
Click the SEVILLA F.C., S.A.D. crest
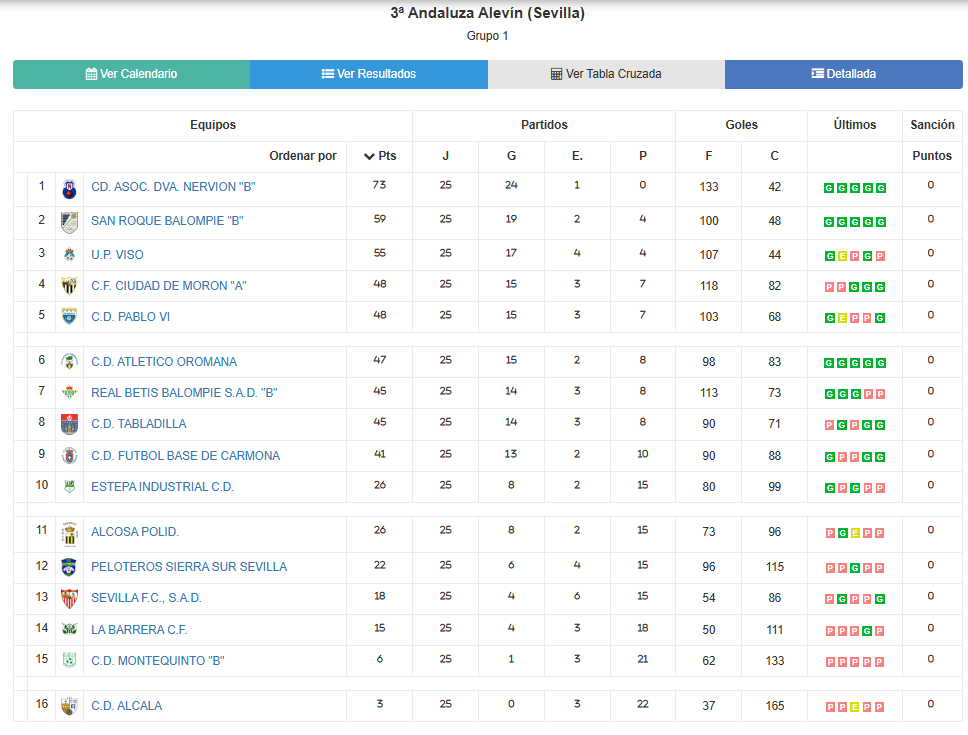70,598
